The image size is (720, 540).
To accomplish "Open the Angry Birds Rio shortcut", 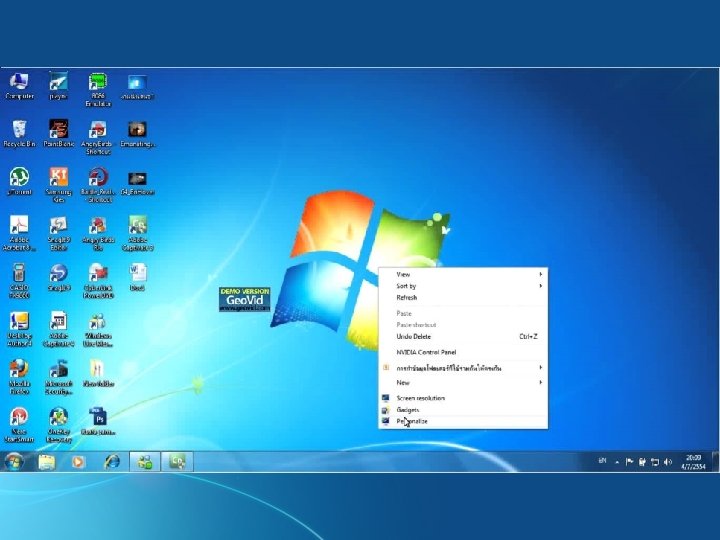I will point(98,227).
